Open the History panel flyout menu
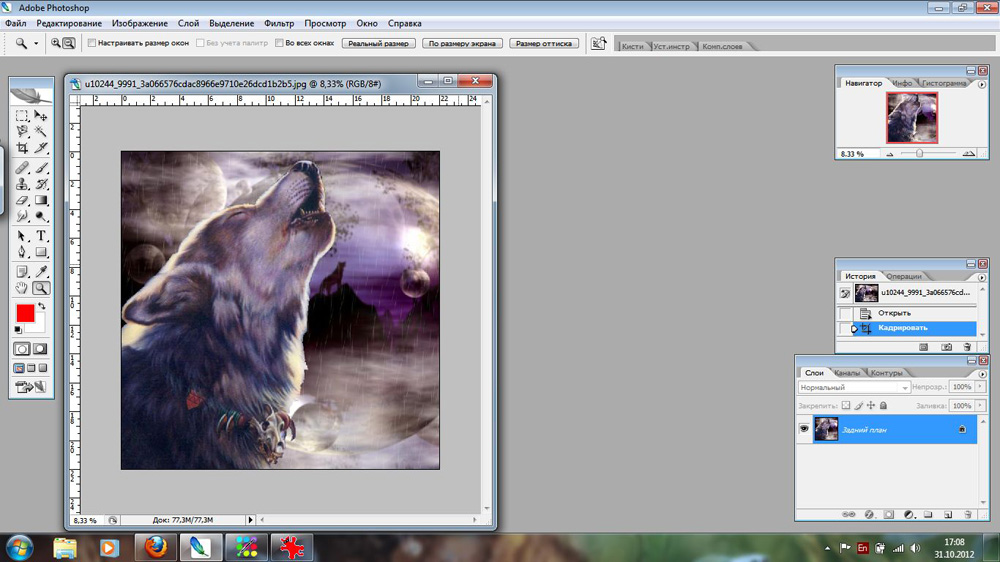This screenshot has height=562, width=1000. tap(982, 277)
